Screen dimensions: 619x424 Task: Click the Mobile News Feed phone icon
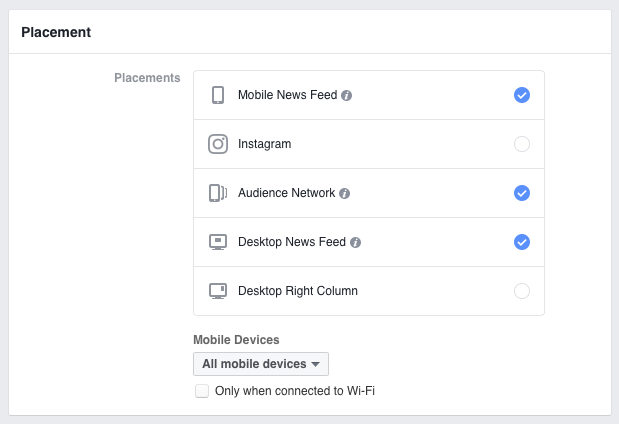(x=218, y=95)
